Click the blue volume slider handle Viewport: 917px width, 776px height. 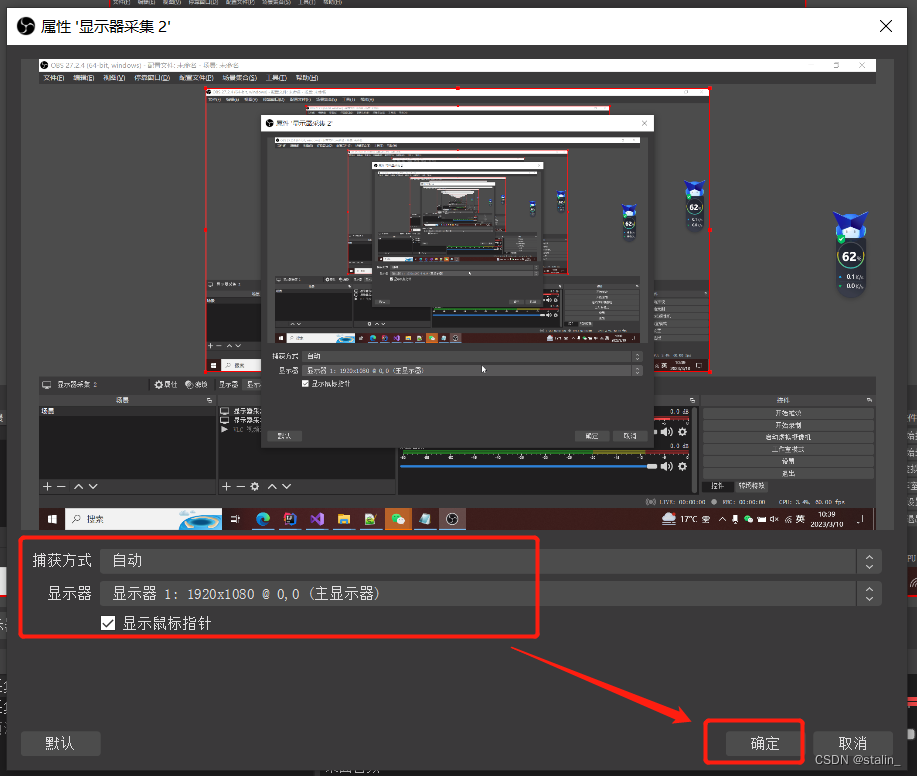click(x=652, y=466)
